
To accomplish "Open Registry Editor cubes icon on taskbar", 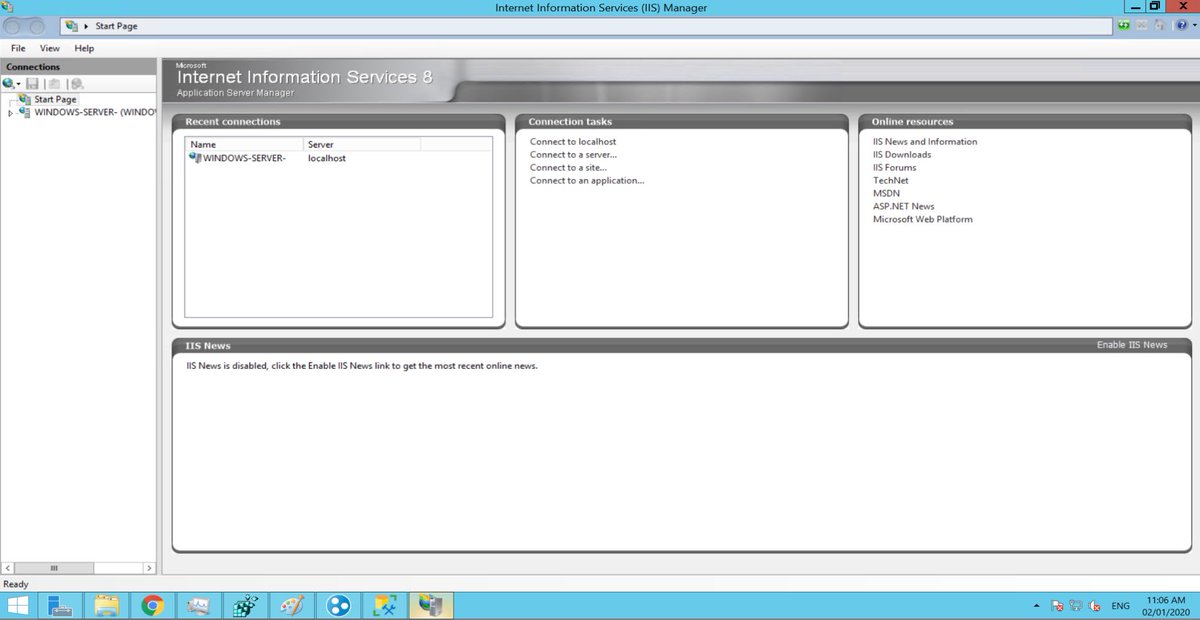I will coord(245,605).
